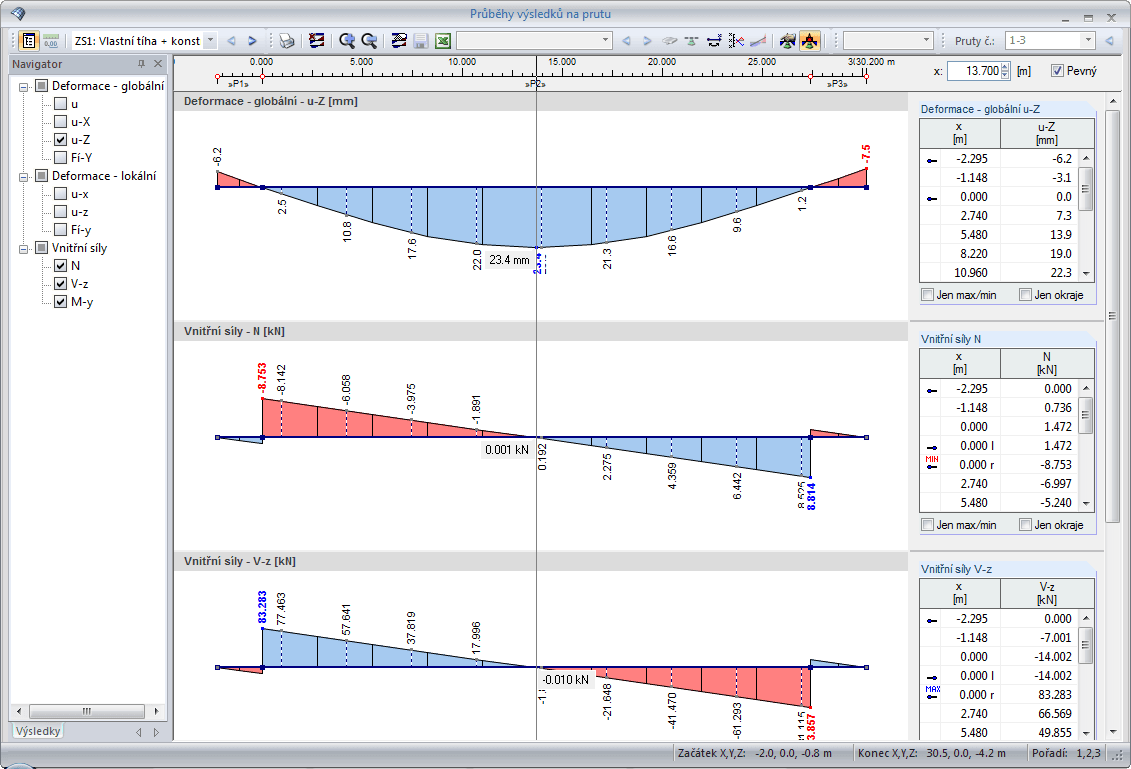Click tab scroll right arrow near Výsledky
This screenshot has width=1131, height=769.
pos(157,732)
